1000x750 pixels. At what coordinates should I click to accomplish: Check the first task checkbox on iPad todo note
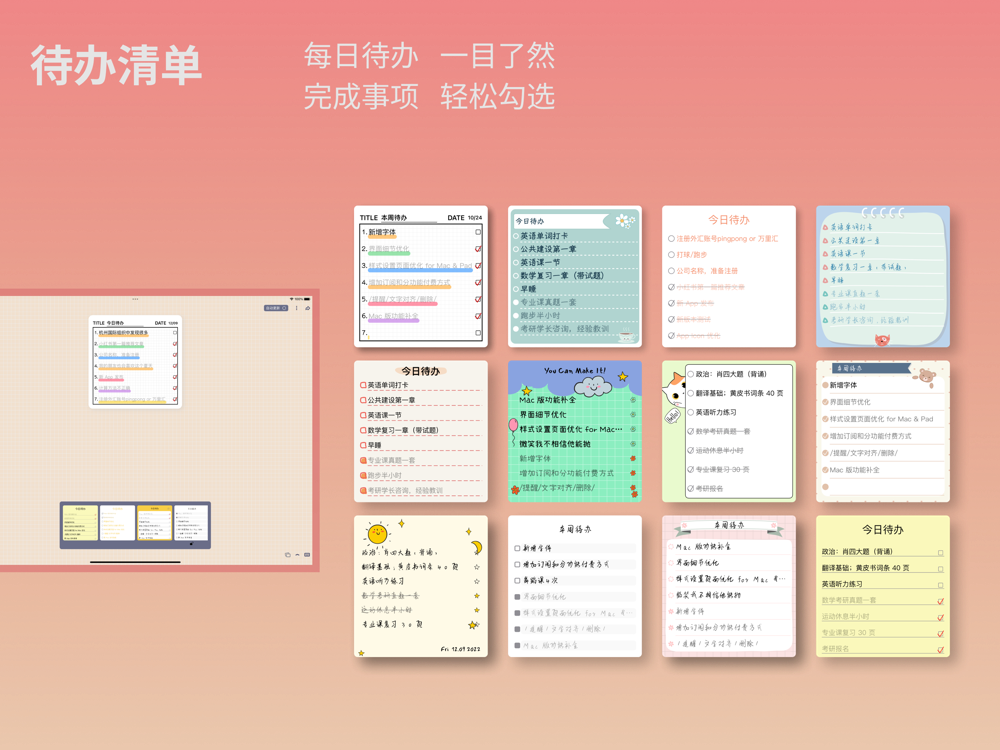[175, 332]
